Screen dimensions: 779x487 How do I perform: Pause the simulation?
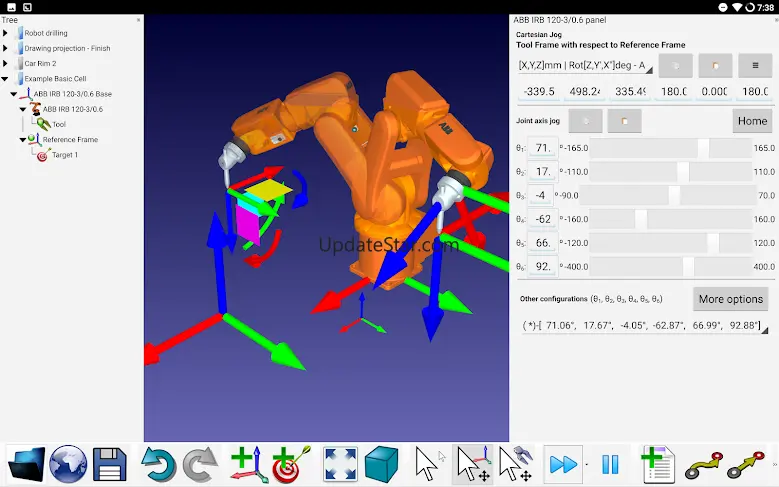click(610, 465)
